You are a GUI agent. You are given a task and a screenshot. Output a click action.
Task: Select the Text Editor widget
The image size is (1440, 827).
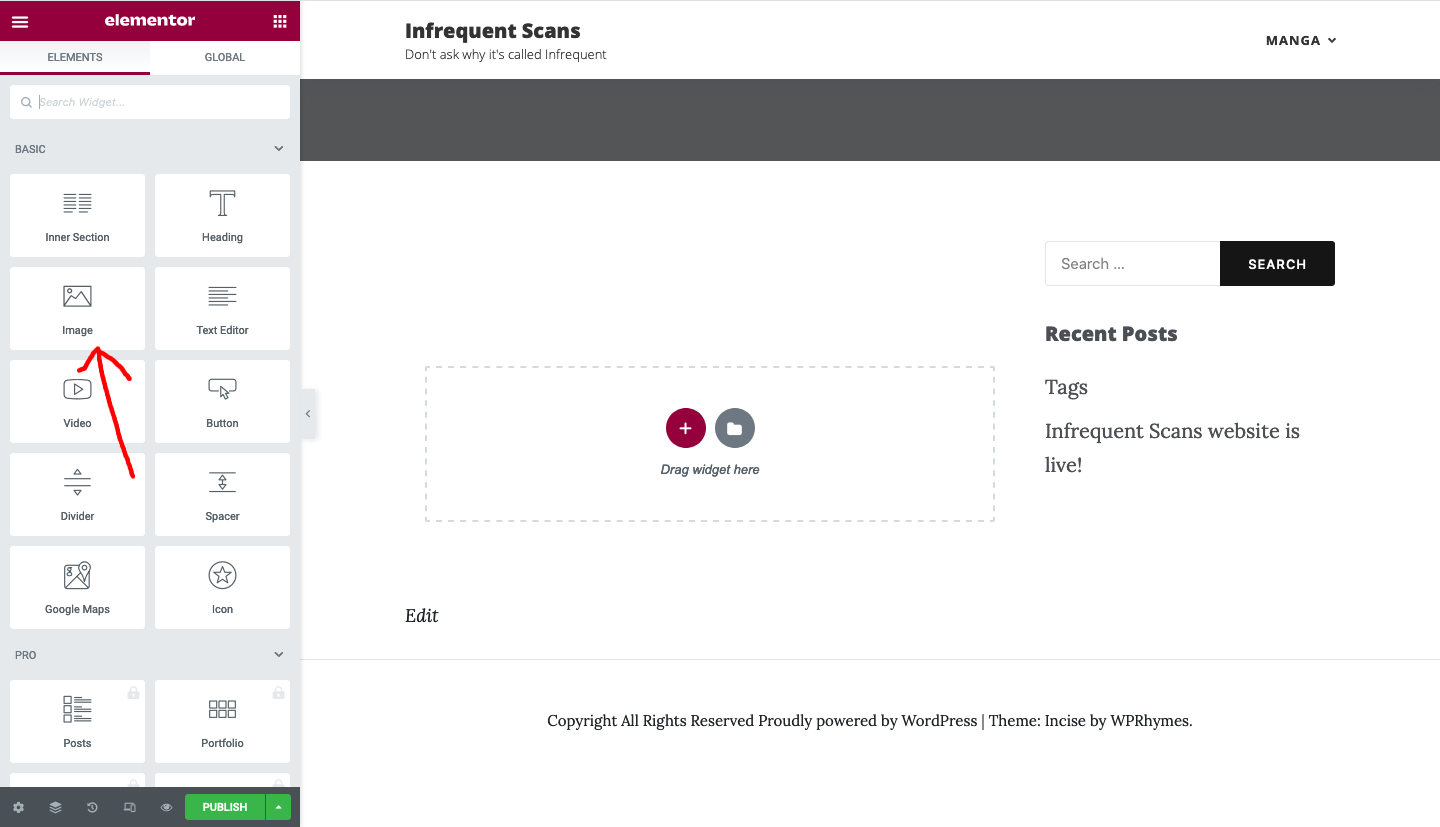(x=222, y=308)
